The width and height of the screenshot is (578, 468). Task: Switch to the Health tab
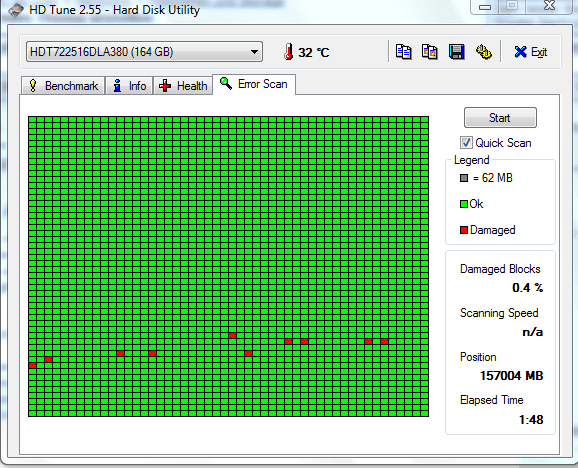183,86
